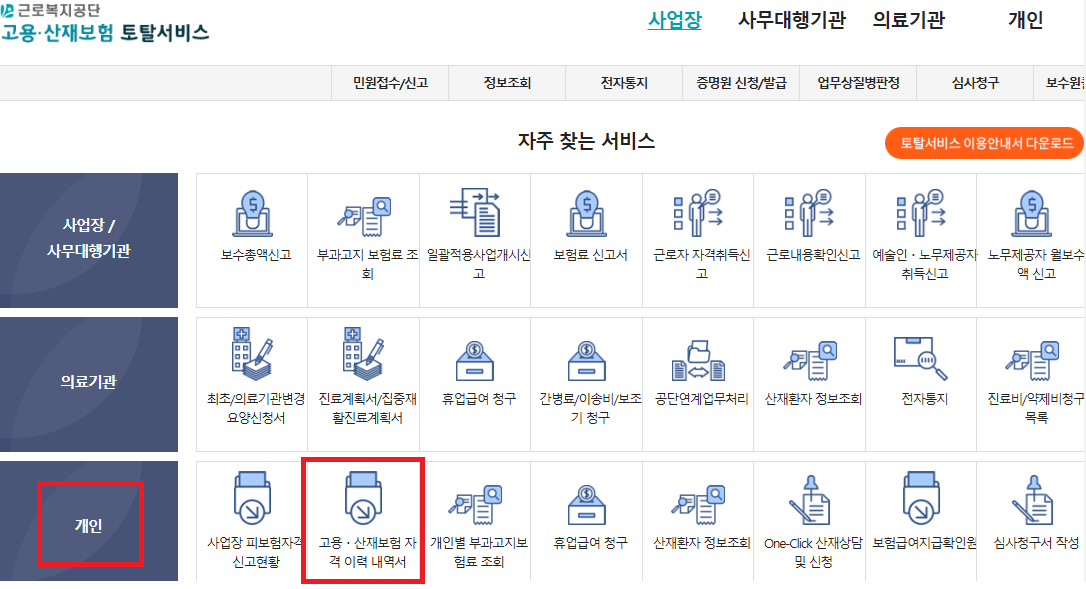This screenshot has width=1086, height=589.
Task: Download 토탈서비스 이용안내서 via orange button
Action: coord(985,143)
